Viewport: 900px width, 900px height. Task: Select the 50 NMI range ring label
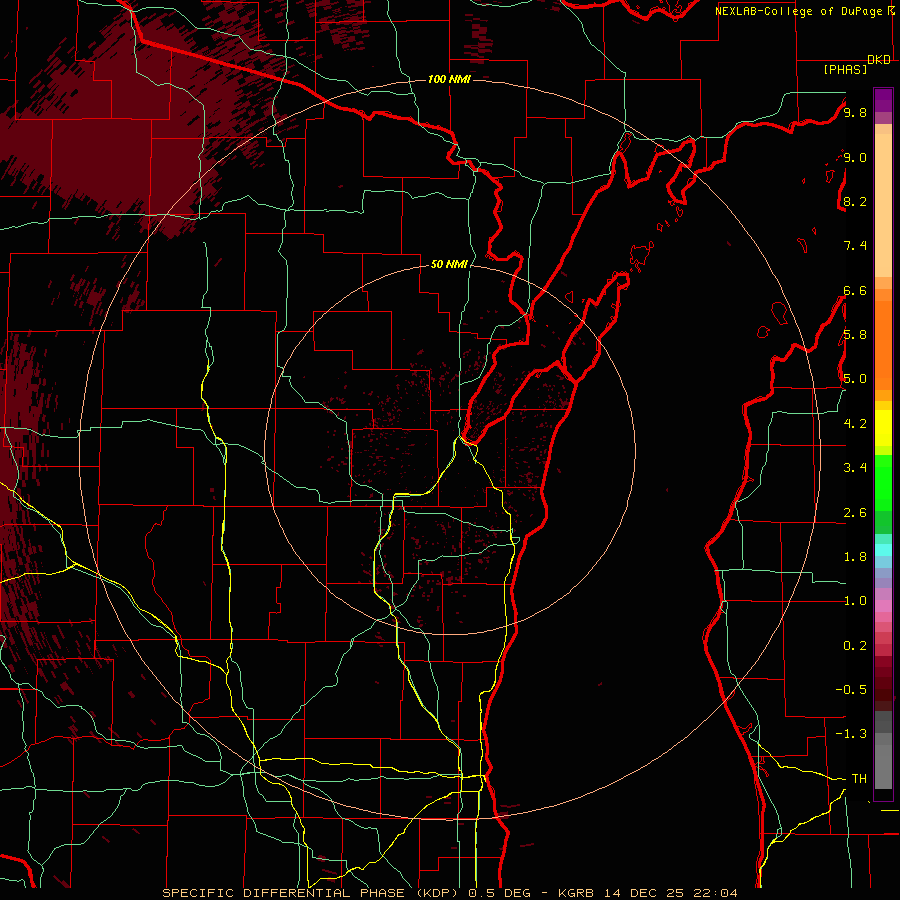[x=449, y=264]
